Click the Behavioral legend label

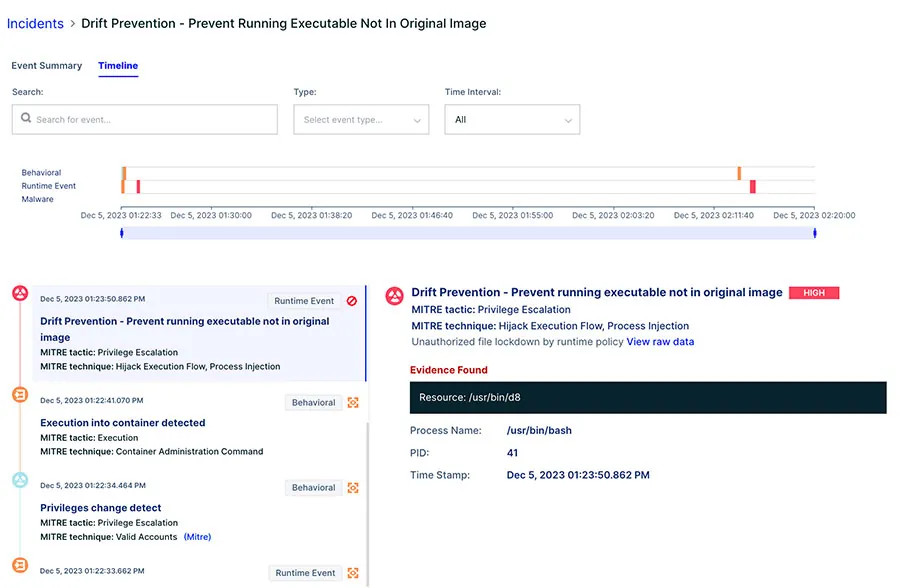point(41,172)
